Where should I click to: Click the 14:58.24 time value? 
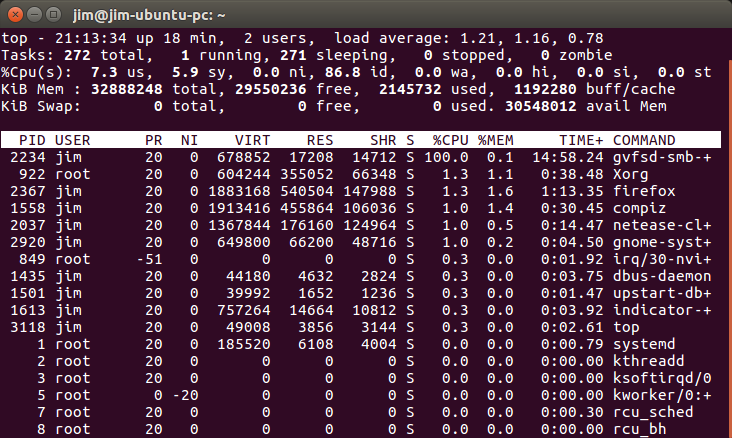[x=568, y=157]
